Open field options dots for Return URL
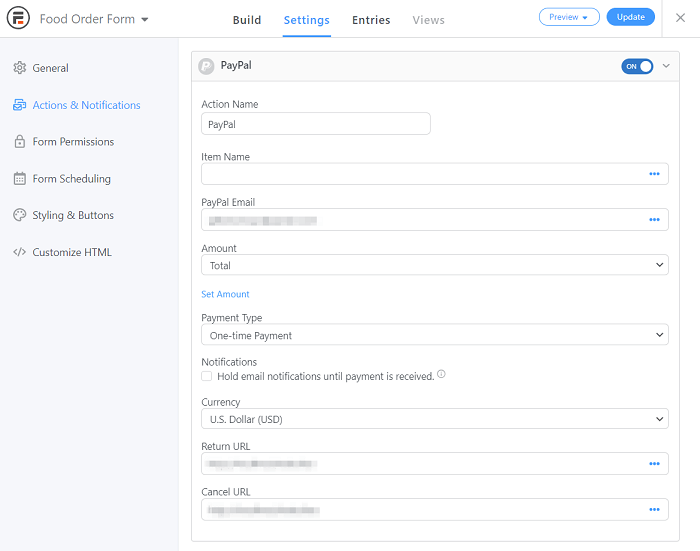Image resolution: width=700 pixels, height=551 pixels. tap(654, 464)
